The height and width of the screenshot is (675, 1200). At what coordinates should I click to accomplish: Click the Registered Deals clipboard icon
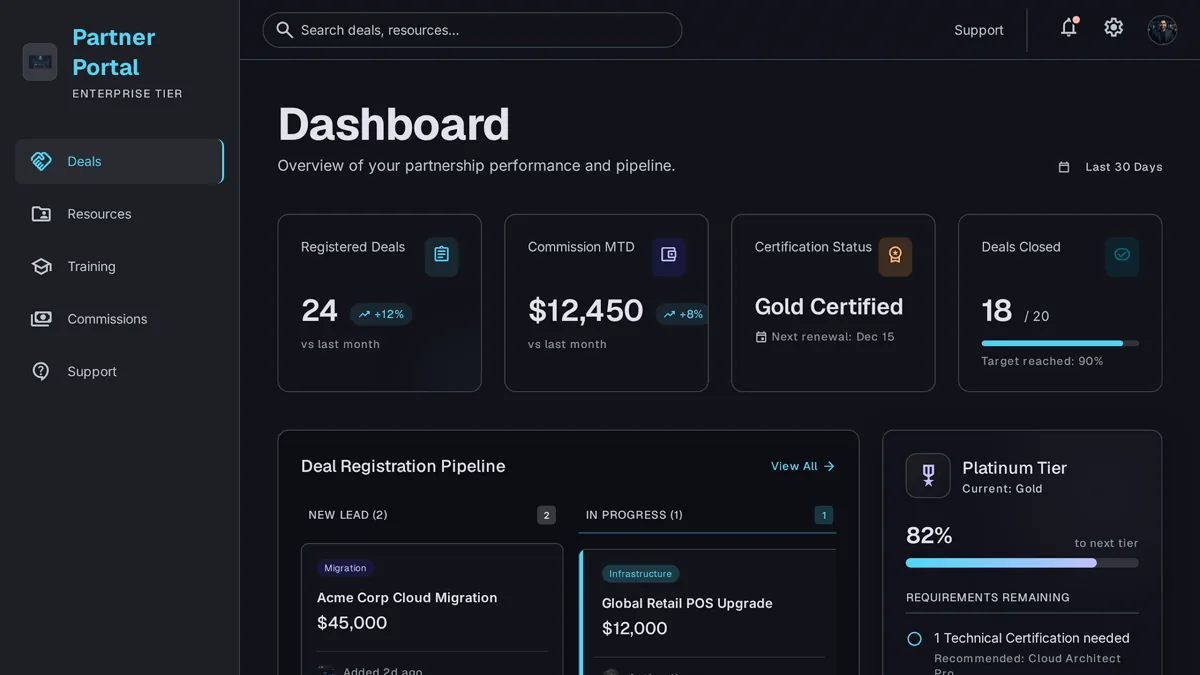[441, 255]
